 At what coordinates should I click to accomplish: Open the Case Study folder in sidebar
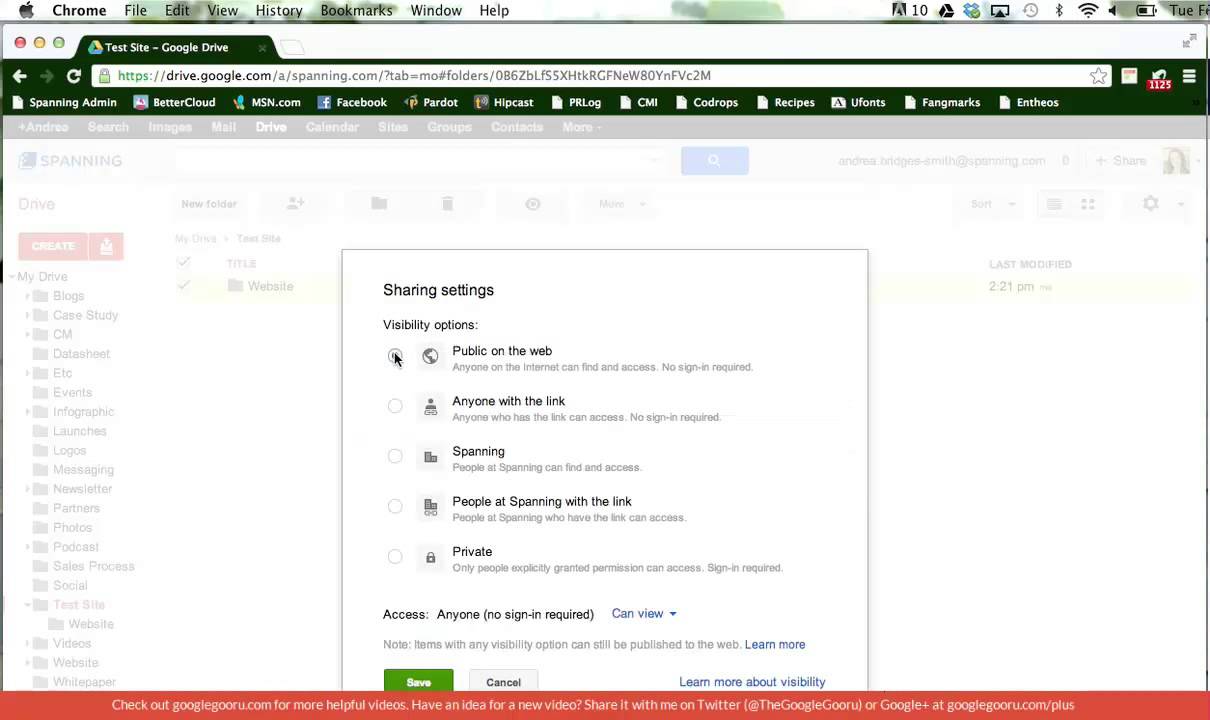coord(85,315)
